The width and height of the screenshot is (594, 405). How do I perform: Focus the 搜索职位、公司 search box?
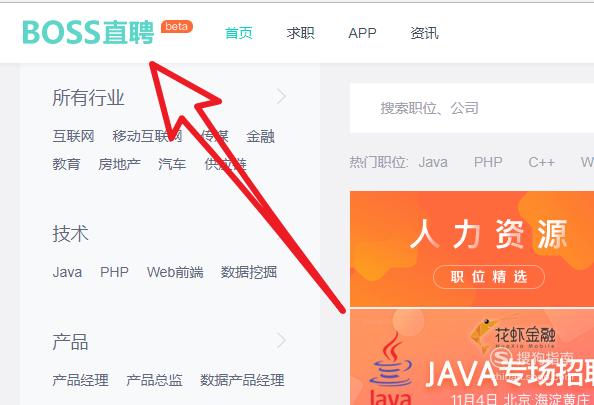[x=472, y=108]
